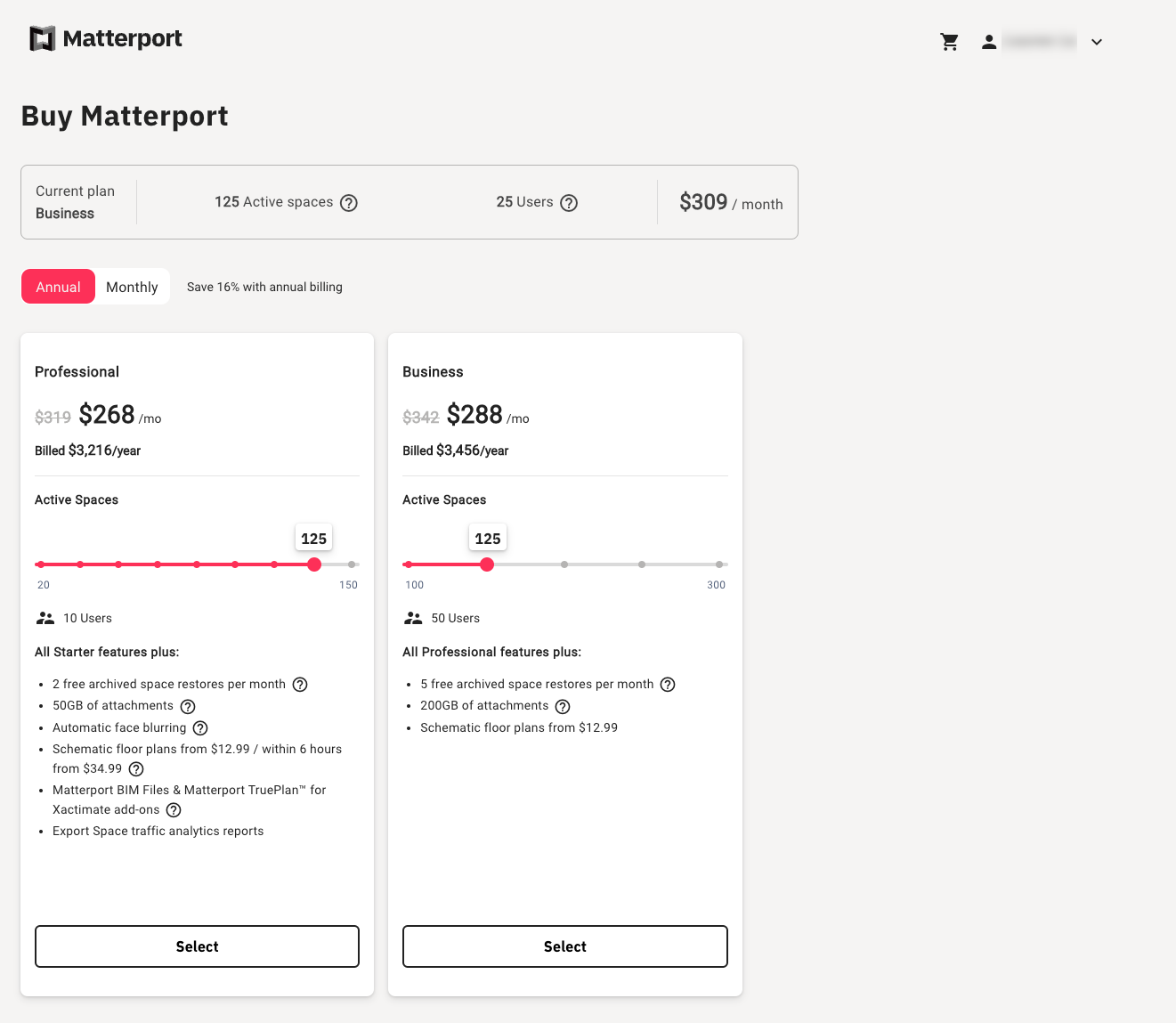Image resolution: width=1176 pixels, height=1023 pixels.
Task: Help icon for 5 free archived restores
Action: click(x=668, y=685)
